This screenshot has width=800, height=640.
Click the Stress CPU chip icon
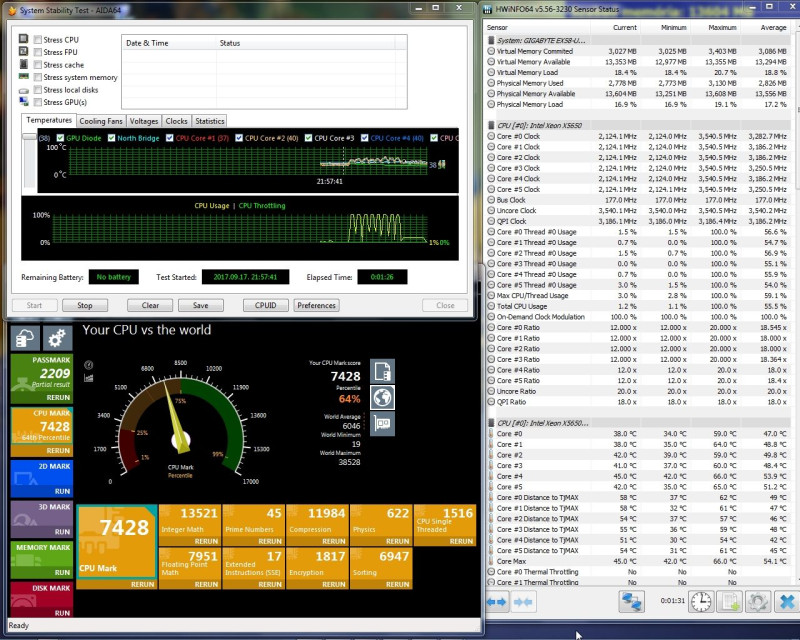pyautogui.click(x=23, y=39)
